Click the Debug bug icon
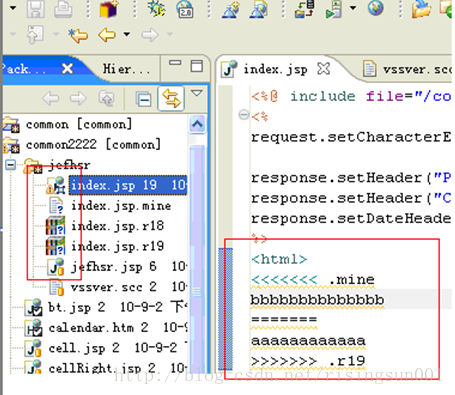The width and height of the screenshot is (455, 395). click(x=156, y=8)
